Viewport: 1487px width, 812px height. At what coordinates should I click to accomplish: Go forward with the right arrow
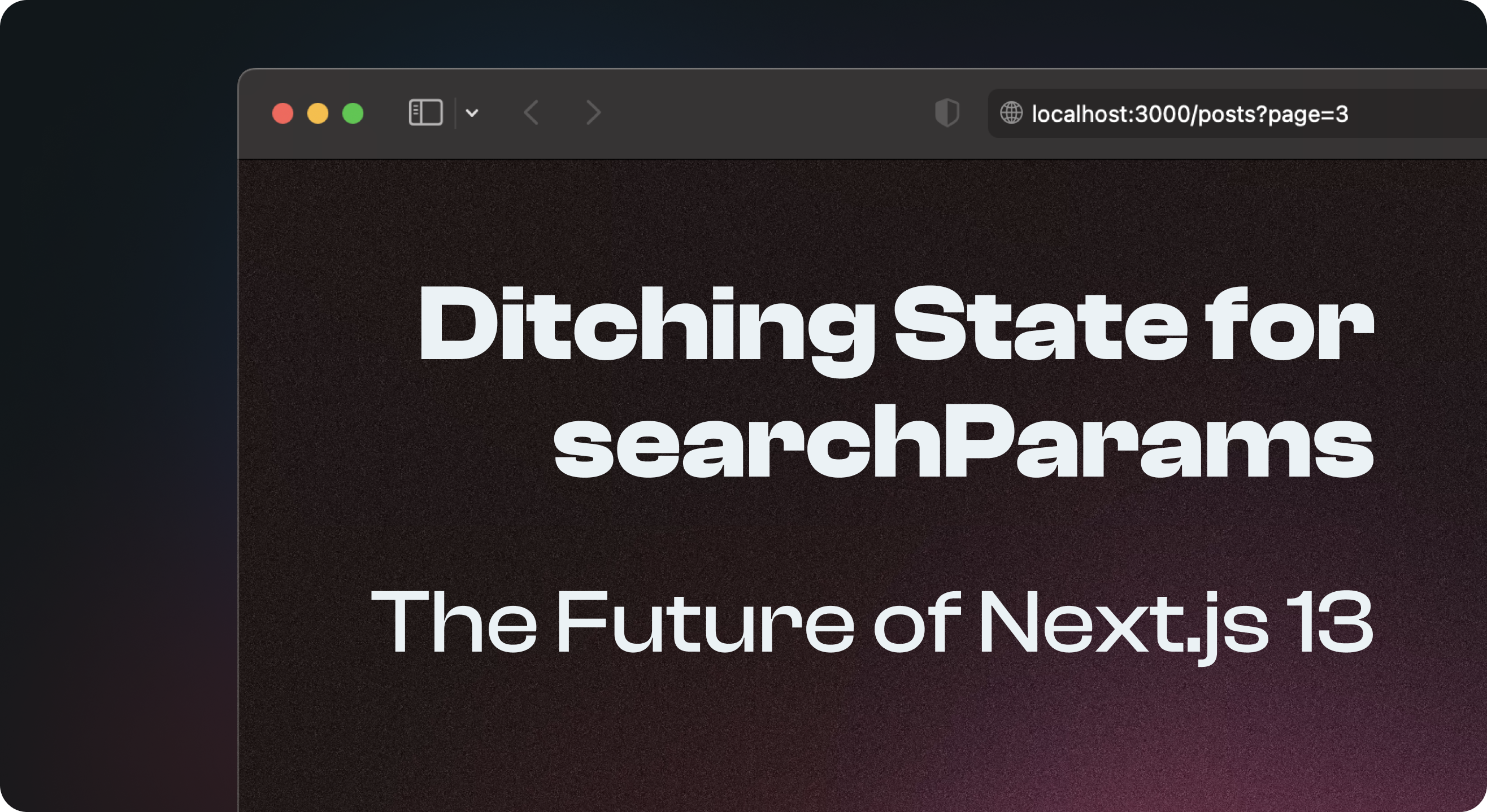tap(593, 112)
